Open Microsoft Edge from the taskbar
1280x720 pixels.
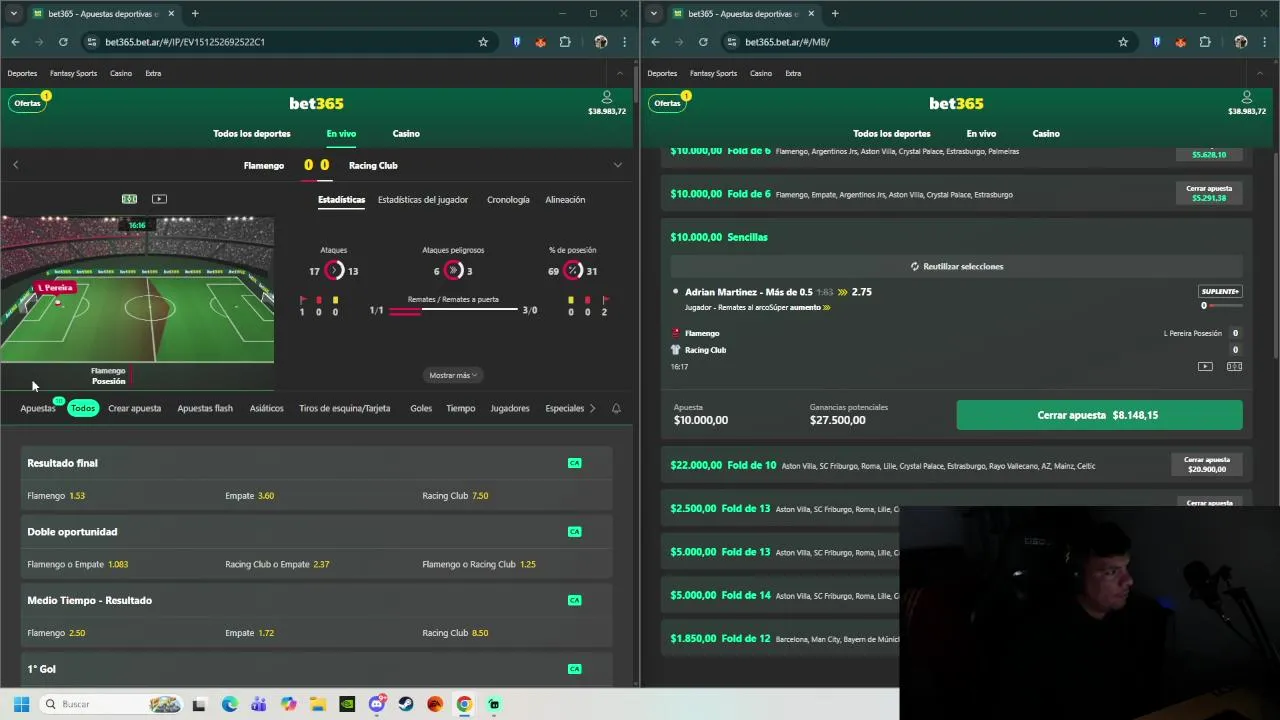229,704
